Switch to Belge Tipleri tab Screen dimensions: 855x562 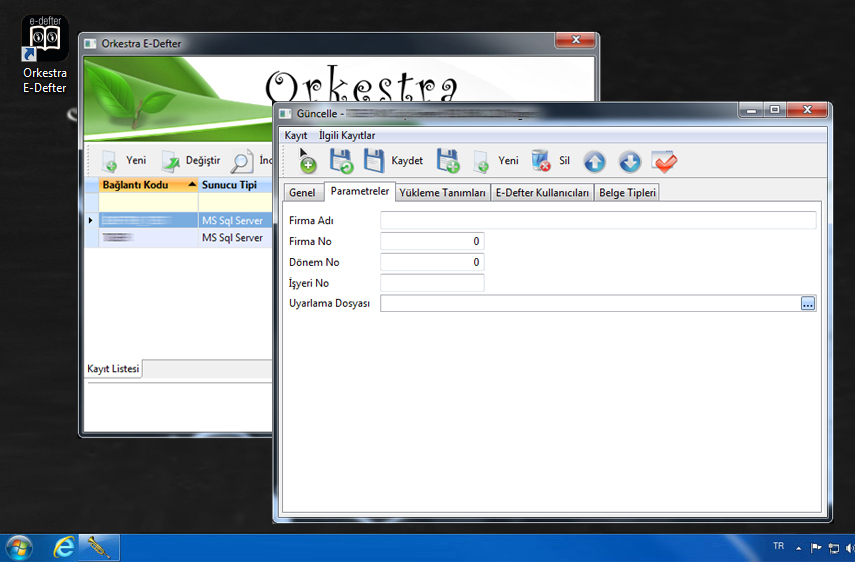[627, 192]
